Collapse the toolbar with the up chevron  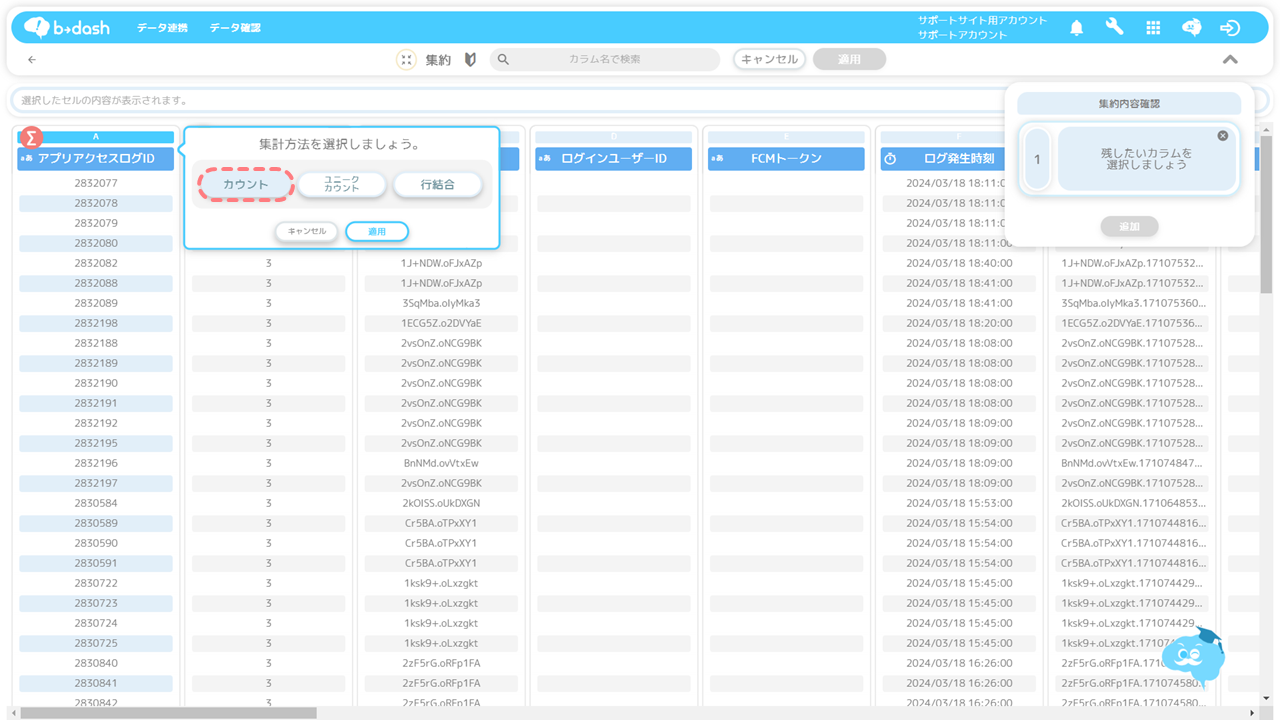(1230, 60)
